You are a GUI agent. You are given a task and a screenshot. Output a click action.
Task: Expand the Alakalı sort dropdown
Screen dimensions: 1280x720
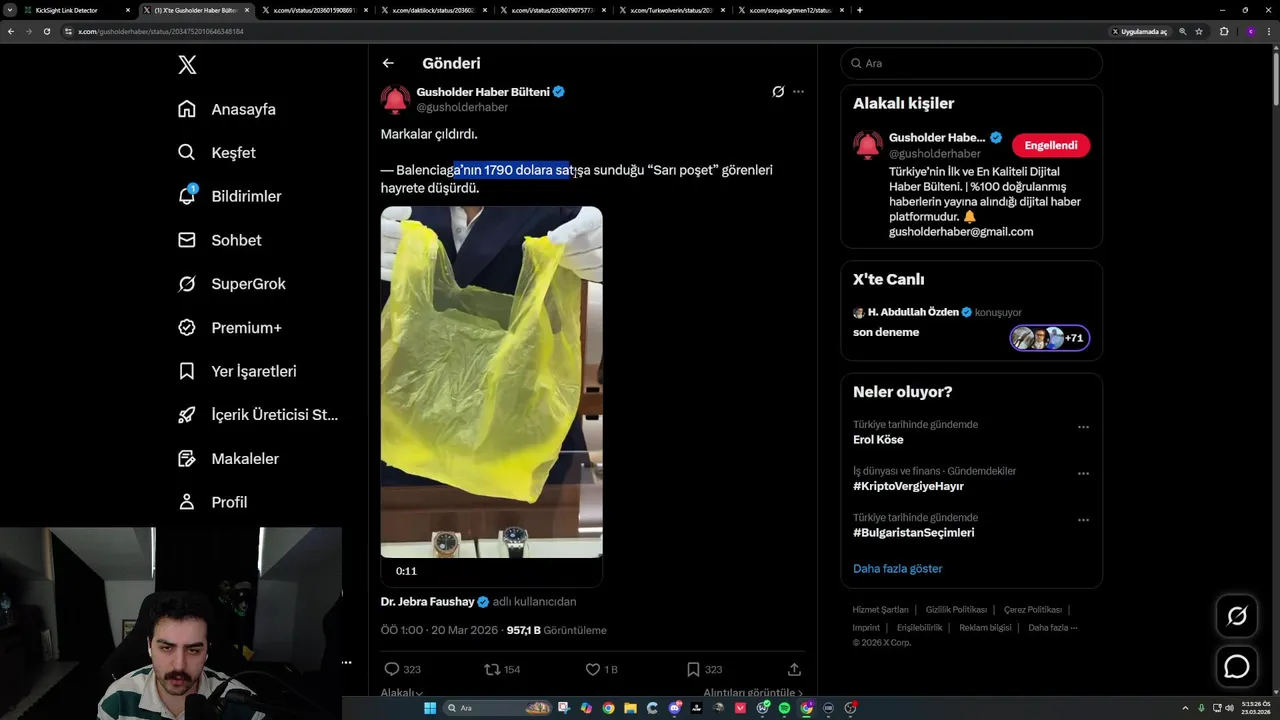pos(401,693)
